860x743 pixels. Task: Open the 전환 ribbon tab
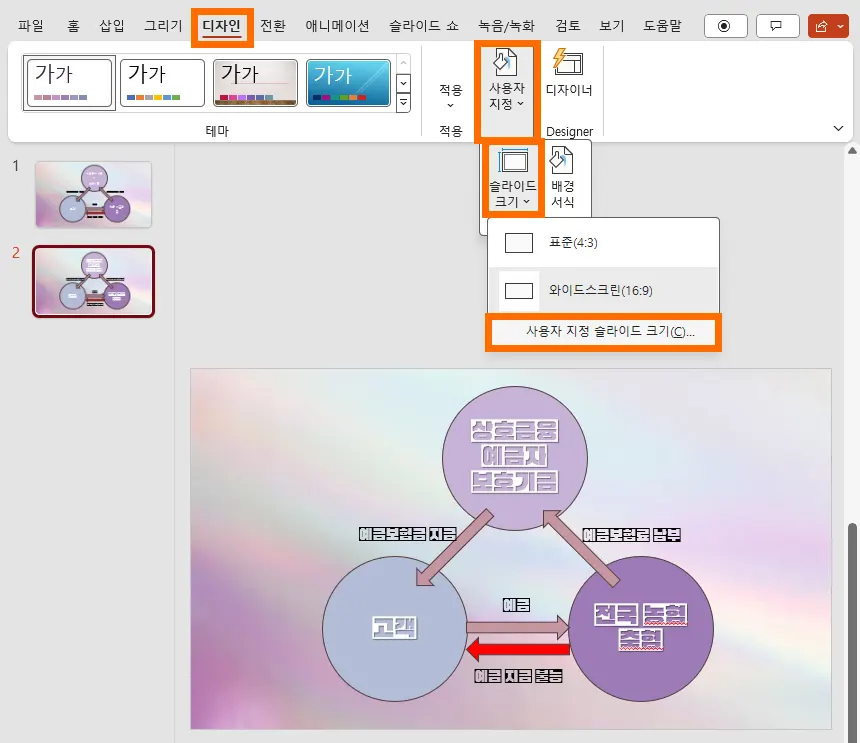pos(273,26)
